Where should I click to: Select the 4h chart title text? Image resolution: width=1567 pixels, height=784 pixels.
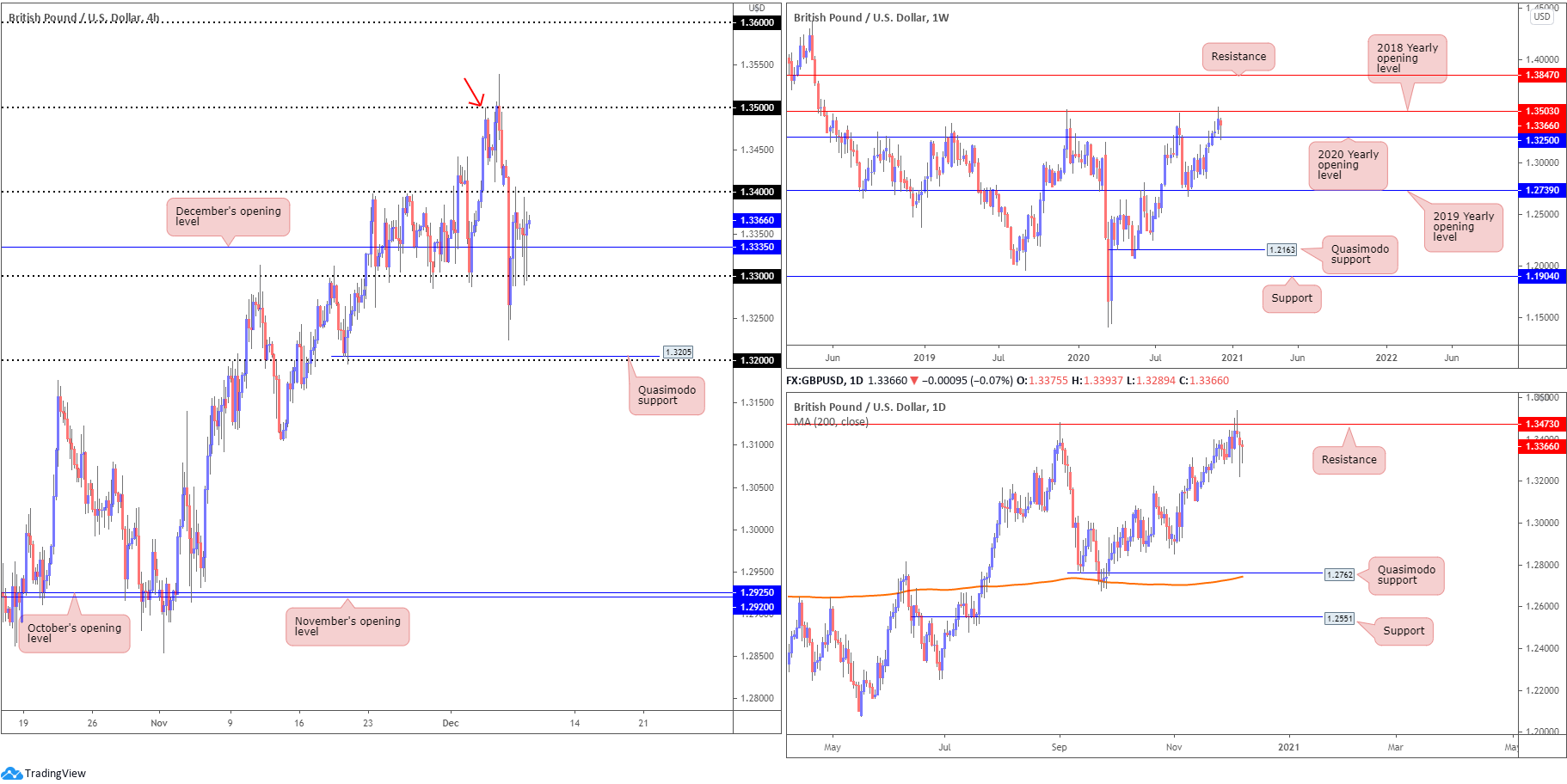tap(84, 17)
